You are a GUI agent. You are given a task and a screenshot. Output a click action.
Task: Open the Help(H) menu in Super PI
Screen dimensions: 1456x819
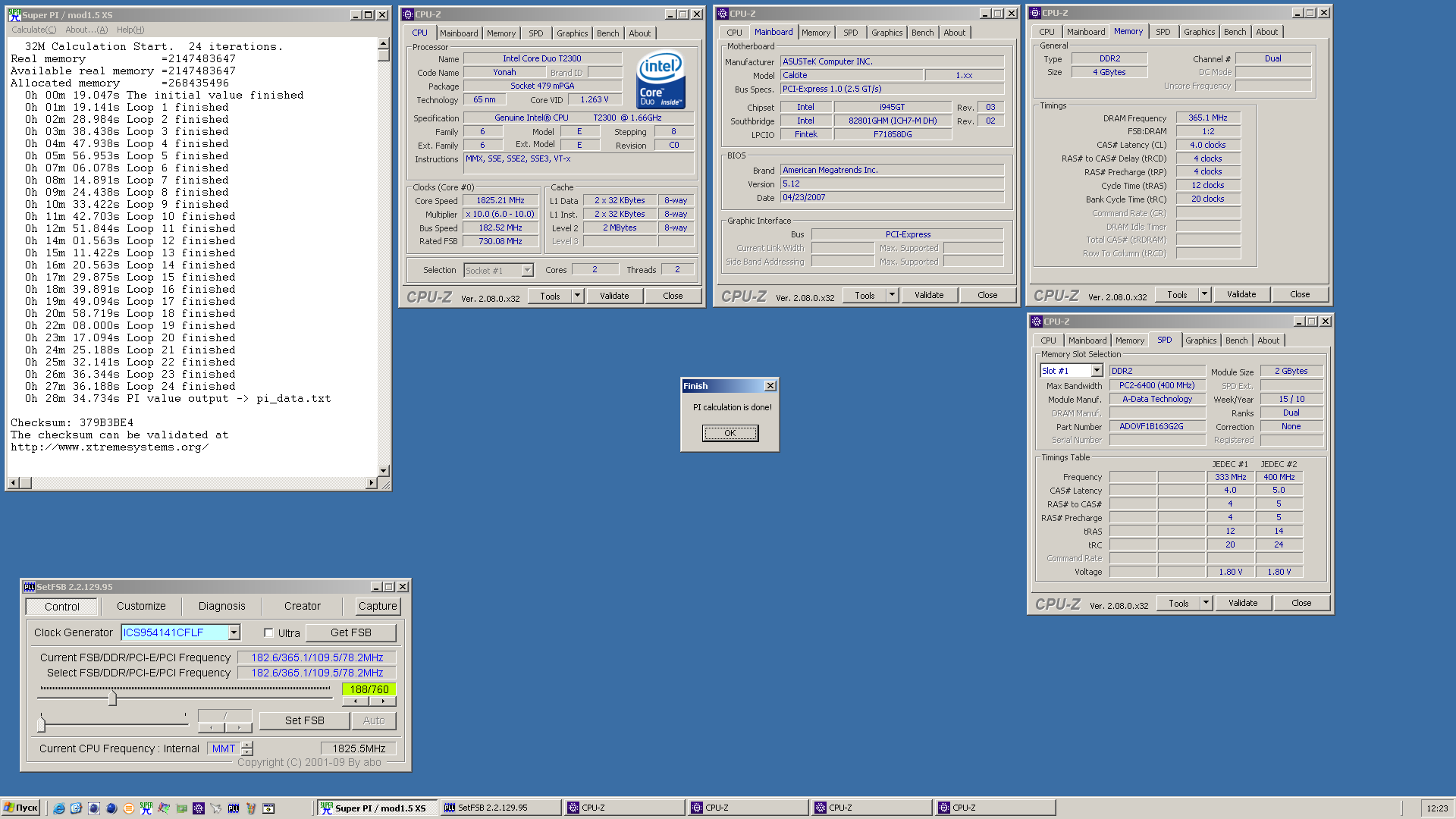pos(130,30)
